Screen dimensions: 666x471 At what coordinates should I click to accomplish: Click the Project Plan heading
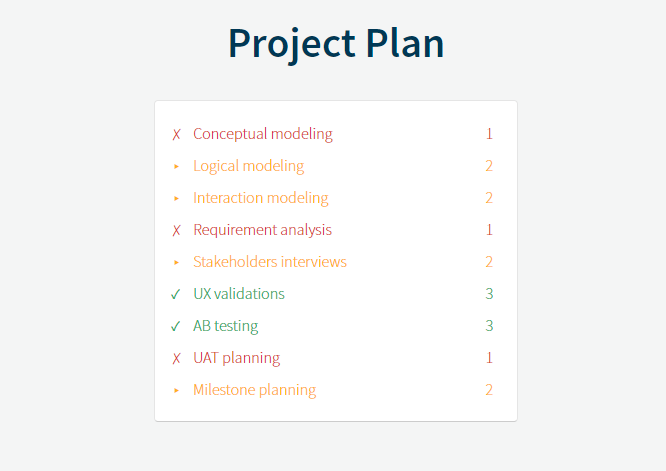point(336,43)
